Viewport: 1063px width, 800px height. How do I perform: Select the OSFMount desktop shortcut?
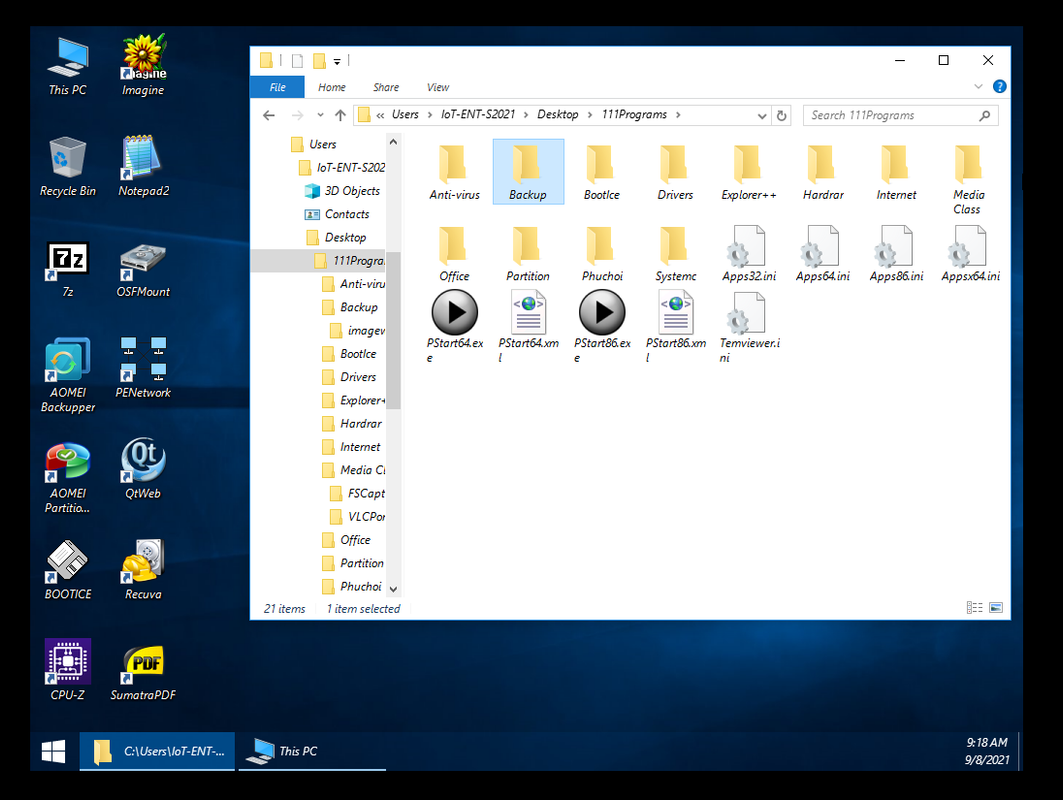point(143,269)
